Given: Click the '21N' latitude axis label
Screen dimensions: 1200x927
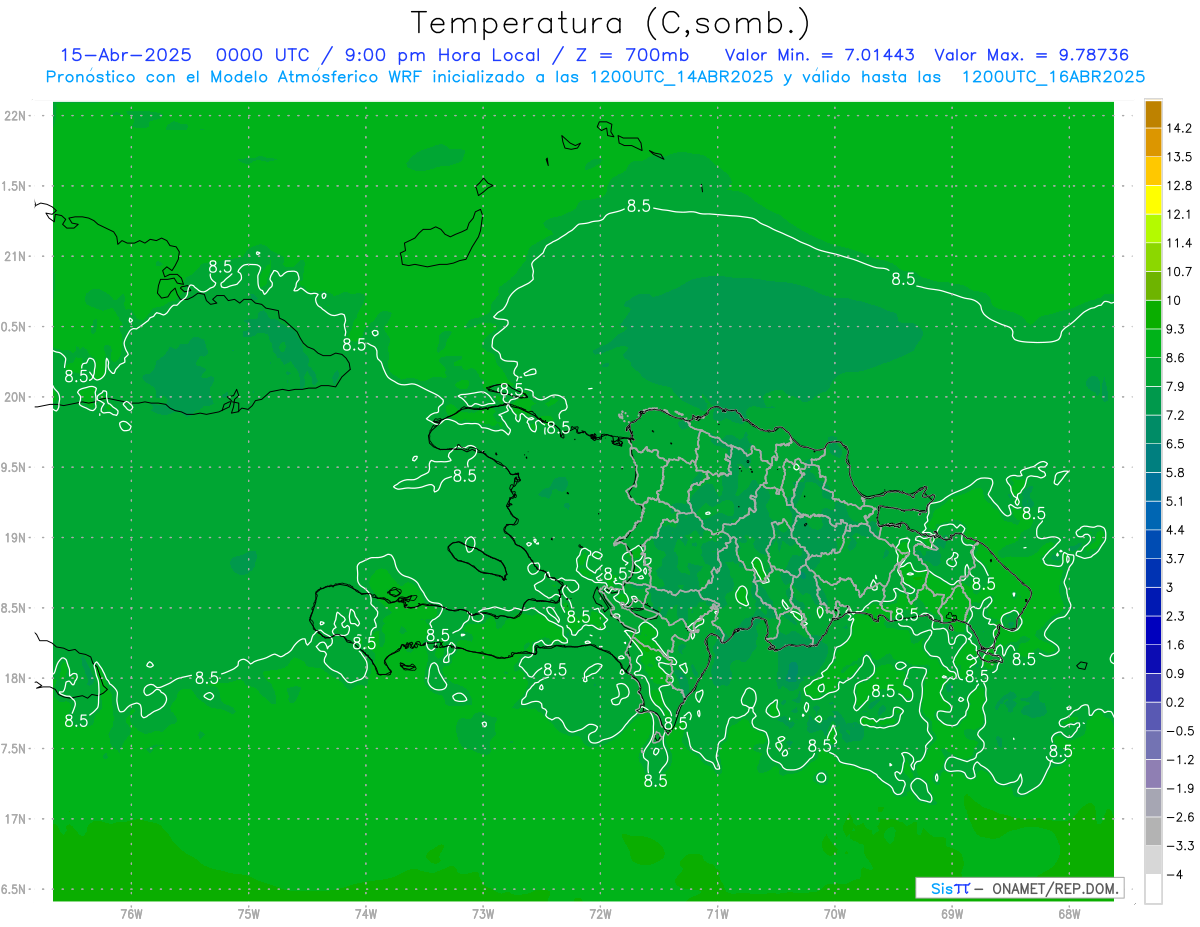Looking at the screenshot, I should pyautogui.click(x=14, y=257).
